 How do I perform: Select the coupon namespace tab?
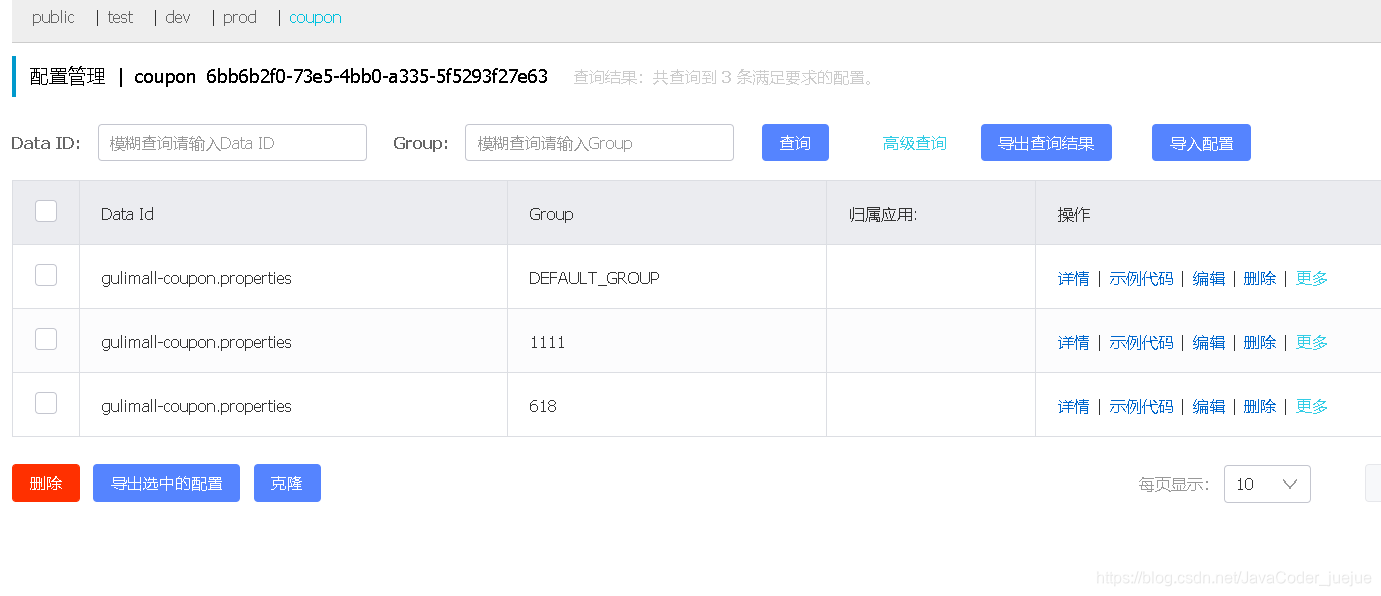coord(315,17)
